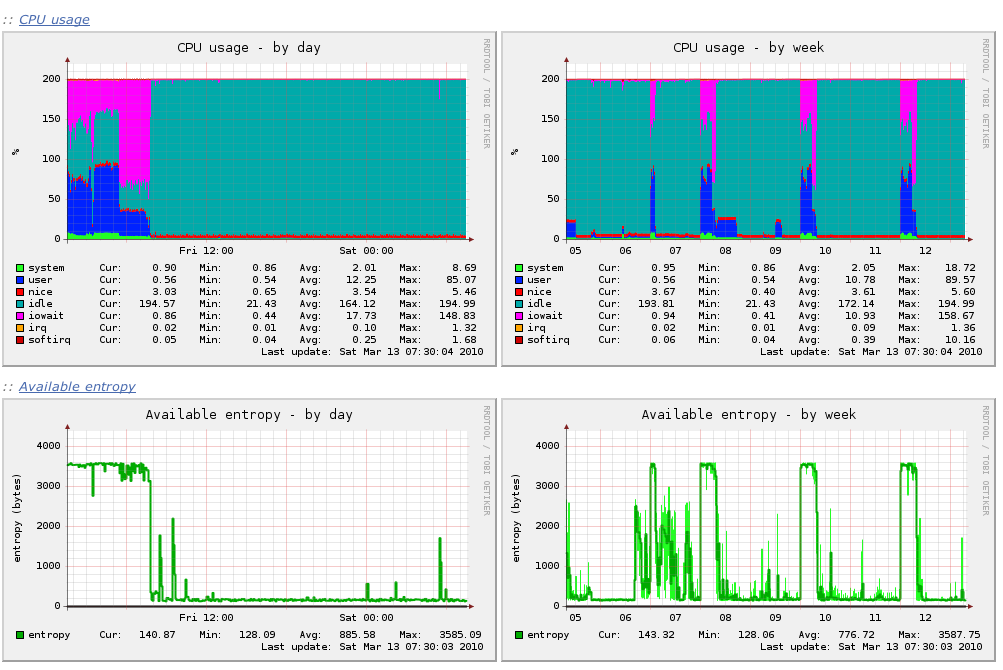Click the 'Available entropy - by day' title
This screenshot has height=670, width=1003.
[249, 415]
